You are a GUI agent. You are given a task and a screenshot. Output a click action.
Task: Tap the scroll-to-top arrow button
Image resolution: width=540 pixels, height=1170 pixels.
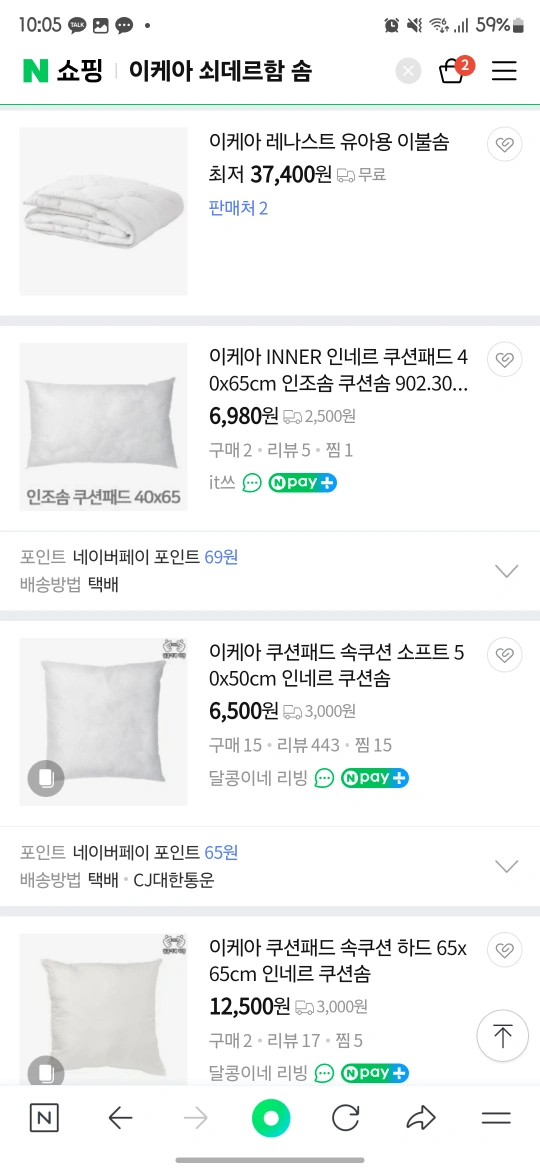point(503,1036)
